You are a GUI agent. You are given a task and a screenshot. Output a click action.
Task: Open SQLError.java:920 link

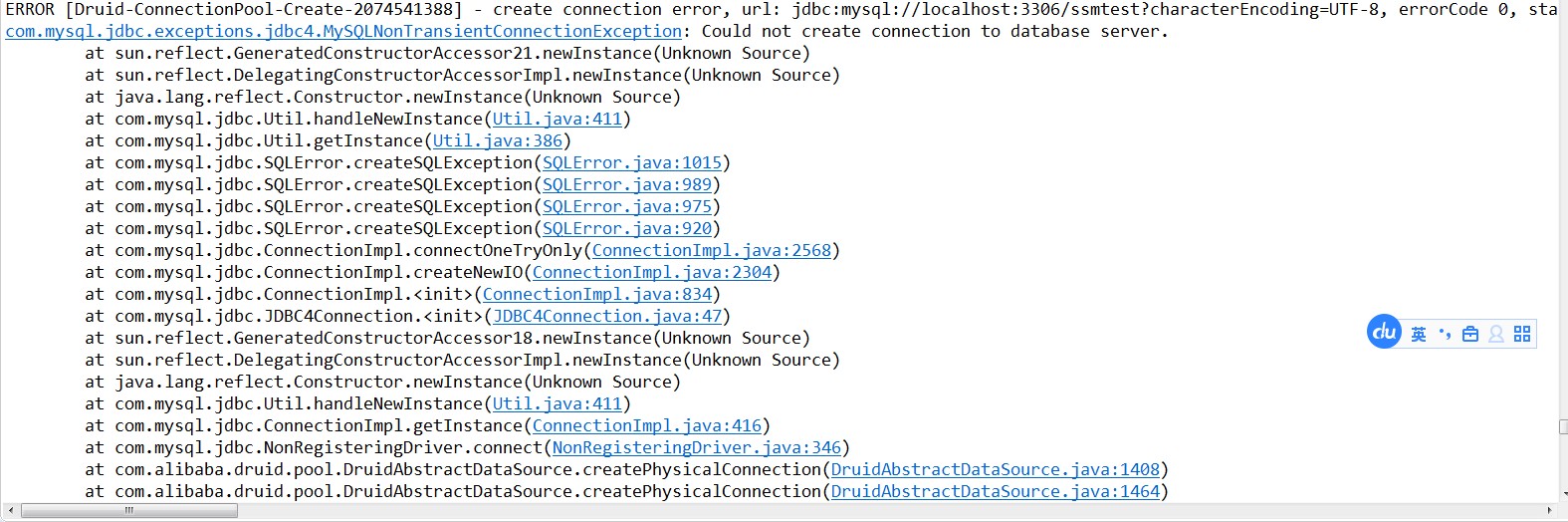click(x=627, y=229)
